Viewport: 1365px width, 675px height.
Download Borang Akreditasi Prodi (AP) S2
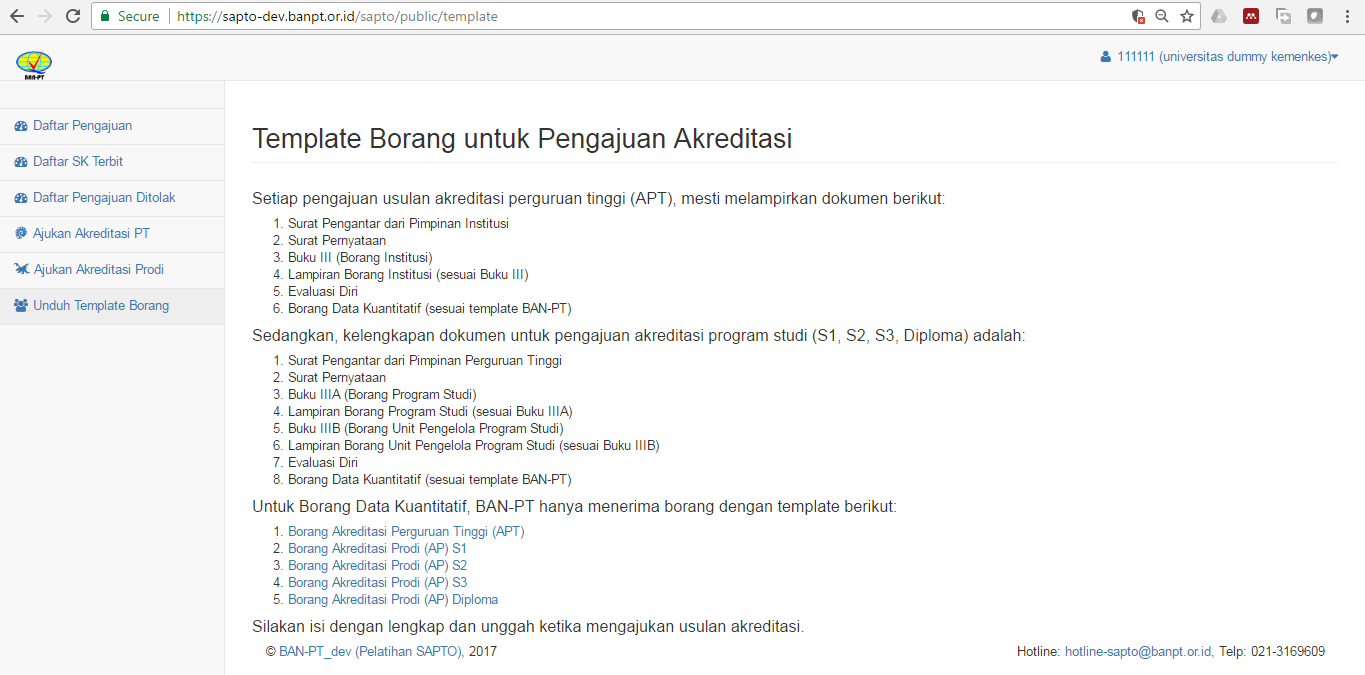[x=377, y=566]
